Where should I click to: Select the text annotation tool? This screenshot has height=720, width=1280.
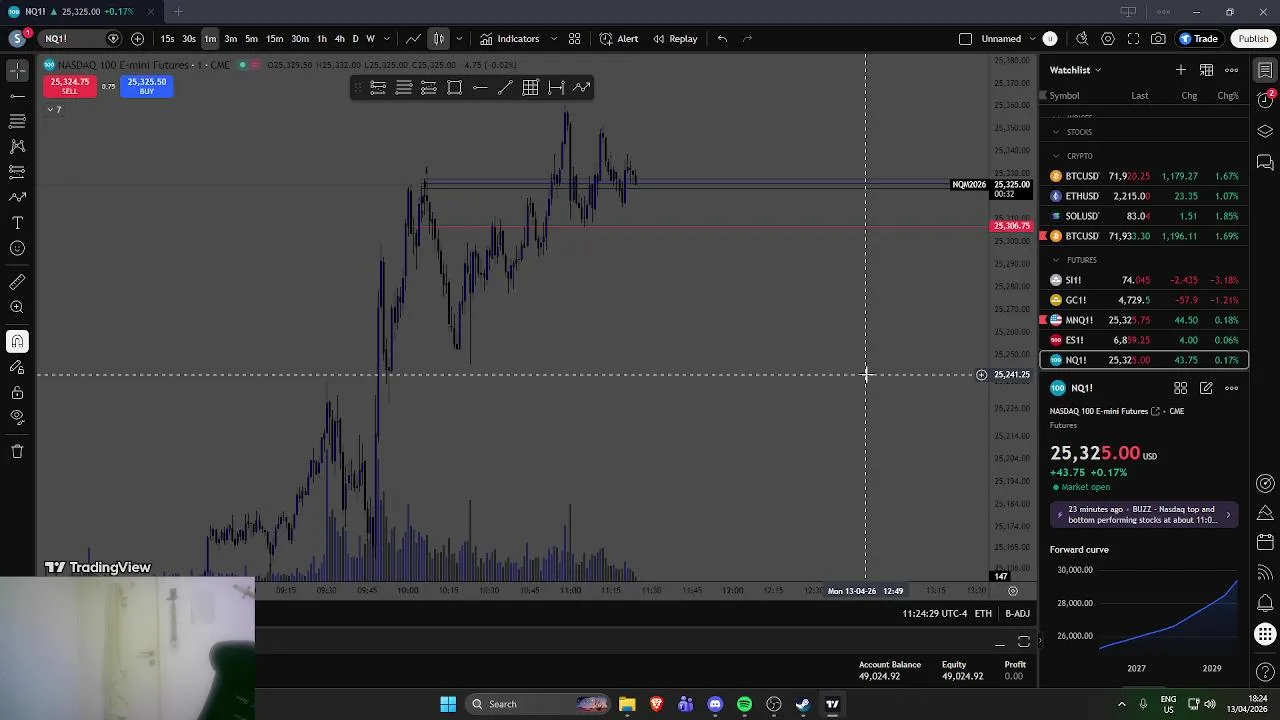17,222
